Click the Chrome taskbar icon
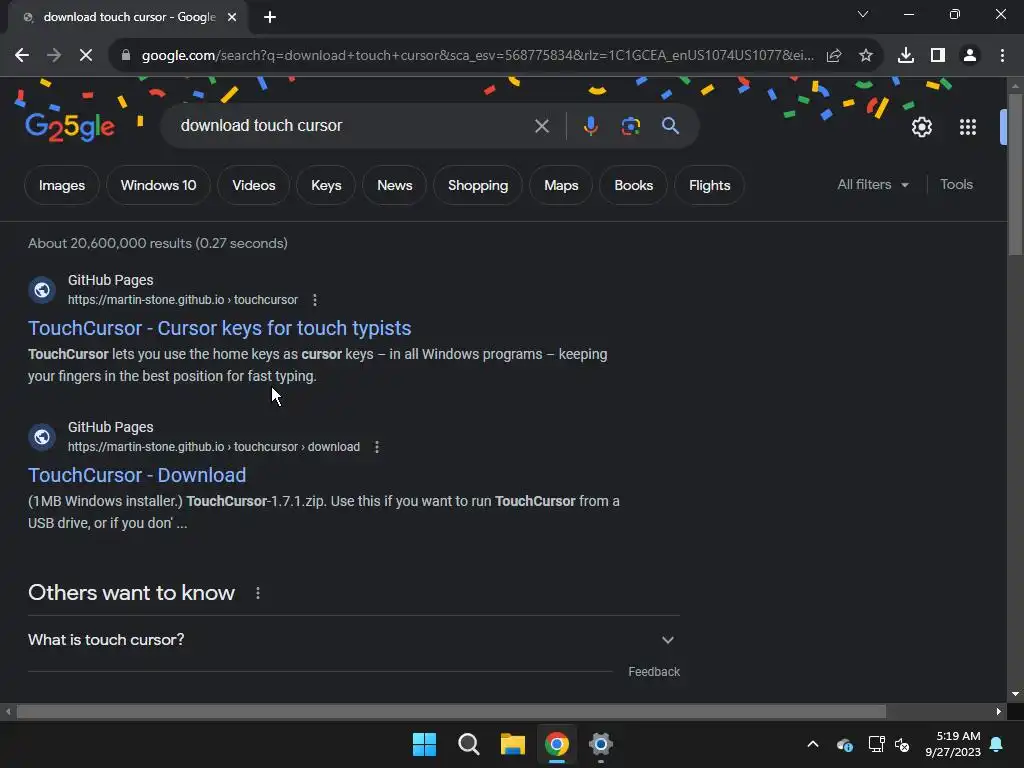 click(557, 744)
